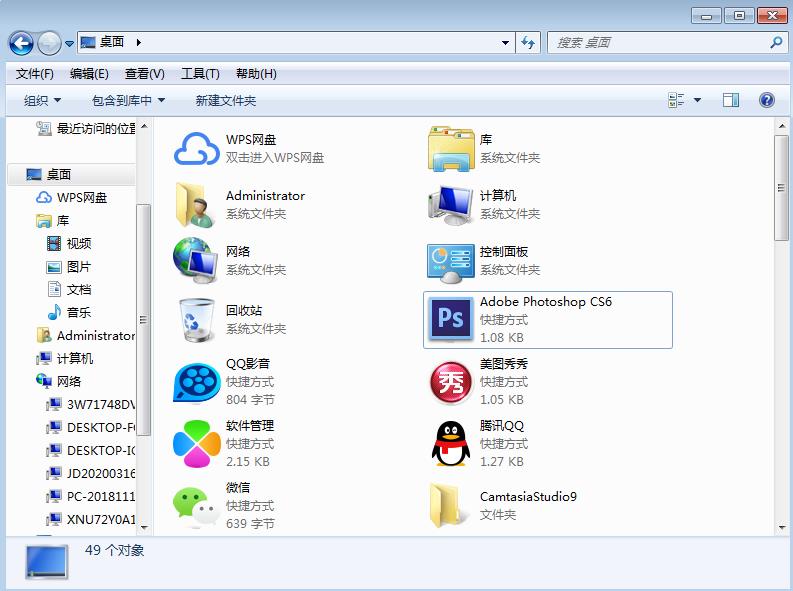Select network computer PC-2018111 in sidebar
The height and width of the screenshot is (591, 793).
tap(91, 496)
